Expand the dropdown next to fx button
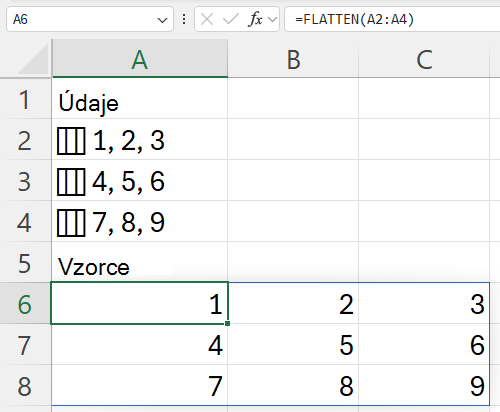 273,19
